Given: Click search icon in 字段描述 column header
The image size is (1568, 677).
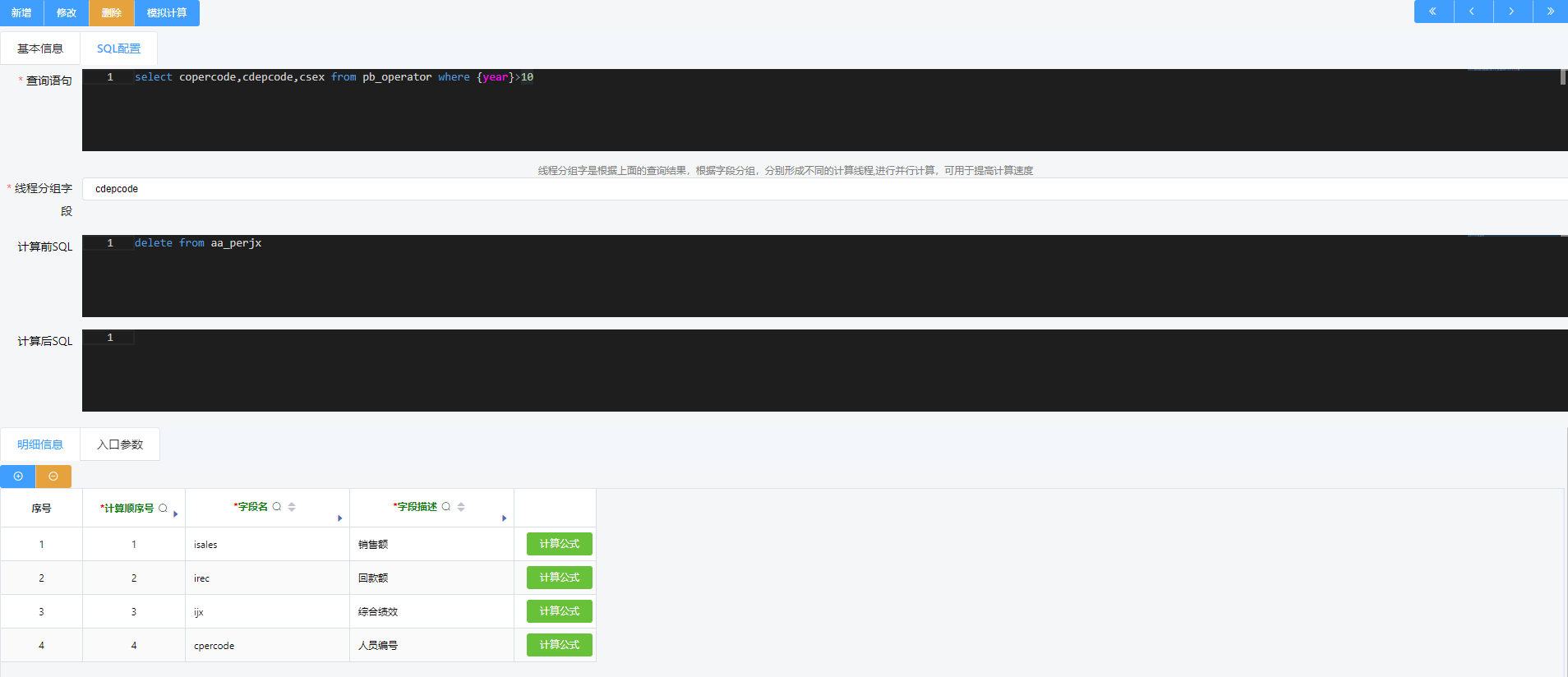Looking at the screenshot, I should [446, 506].
